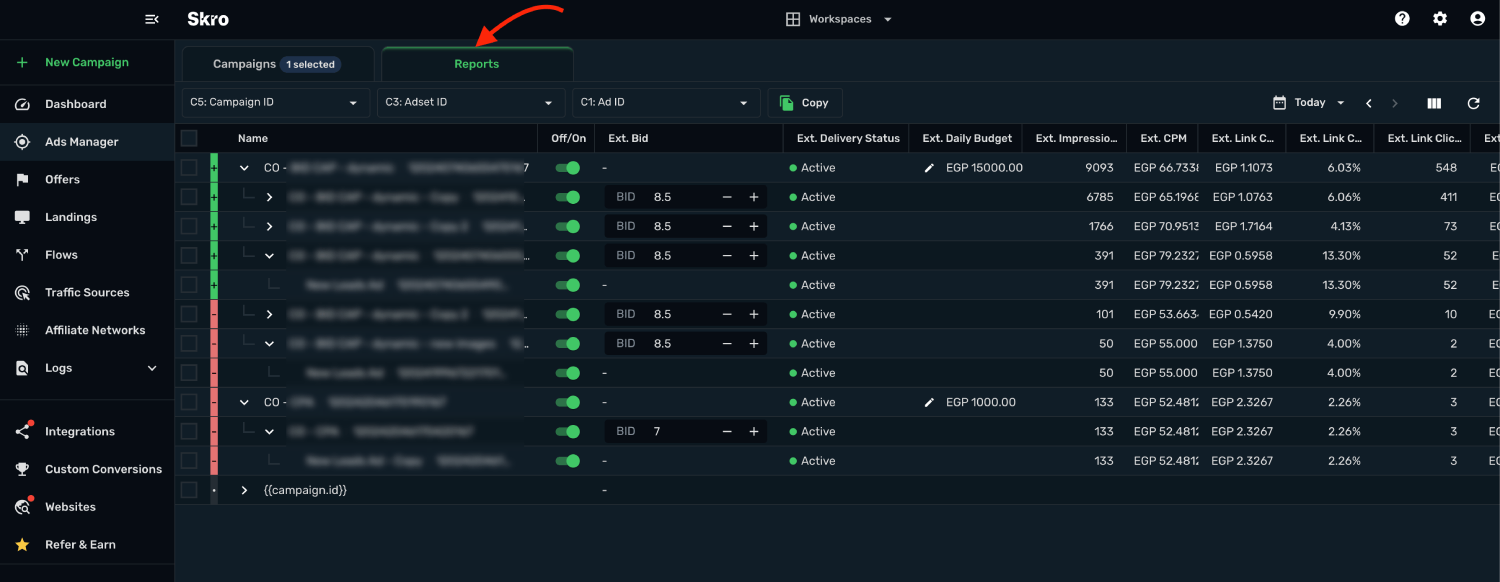The image size is (1500, 582).
Task: Open the C5: Campaign ID dropdown
Action: tap(276, 103)
